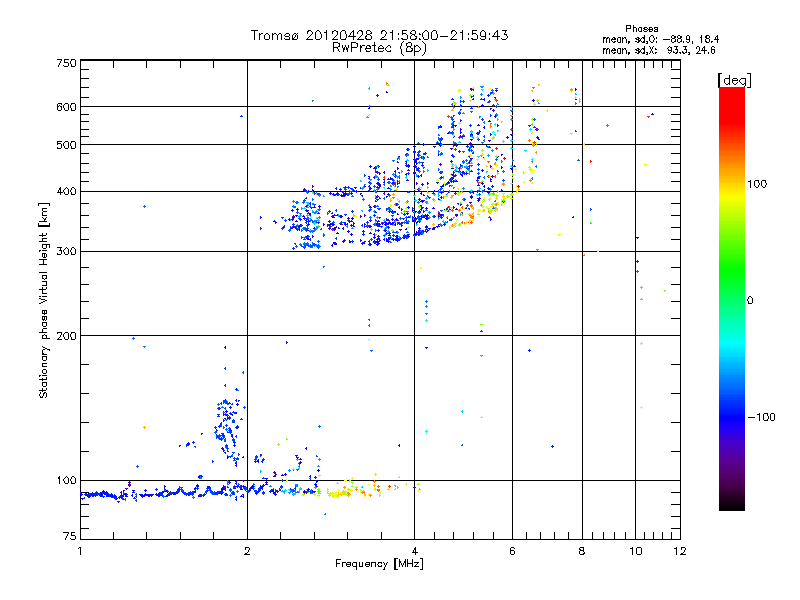Click the x-axis tick label "2"

pyautogui.click(x=247, y=551)
